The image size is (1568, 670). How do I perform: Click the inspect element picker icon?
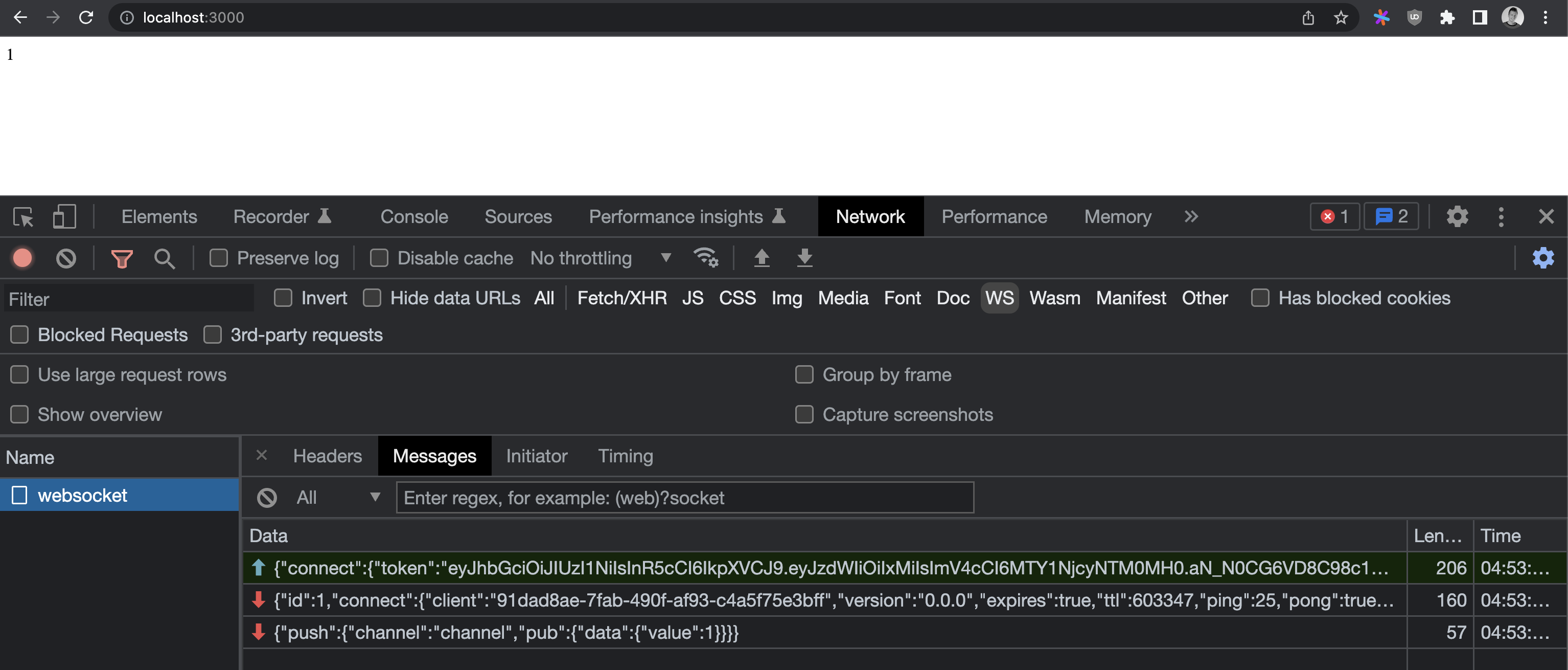point(23,217)
